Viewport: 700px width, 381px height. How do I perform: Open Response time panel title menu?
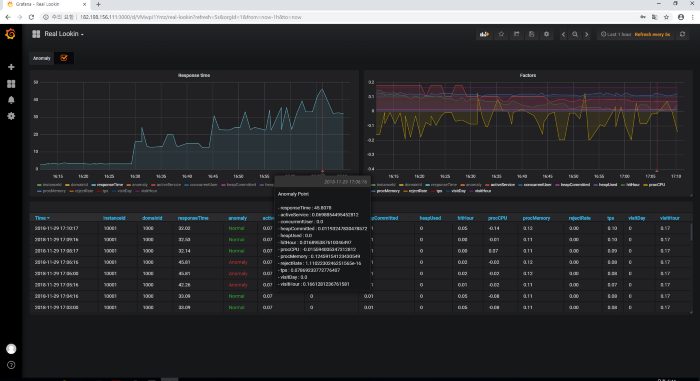click(194, 75)
